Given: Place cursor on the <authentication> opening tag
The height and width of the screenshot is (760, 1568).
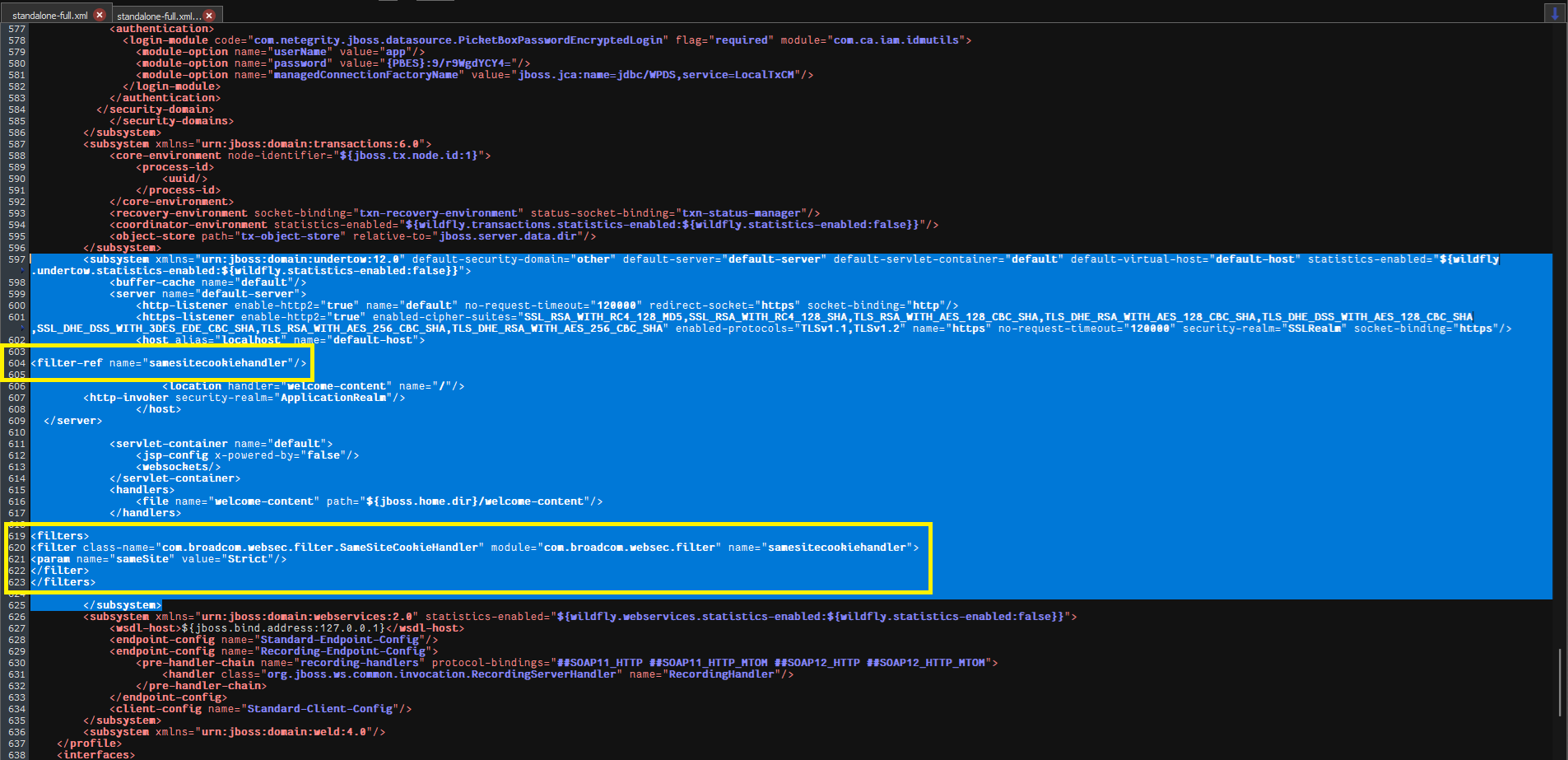Looking at the screenshot, I should (x=161, y=29).
